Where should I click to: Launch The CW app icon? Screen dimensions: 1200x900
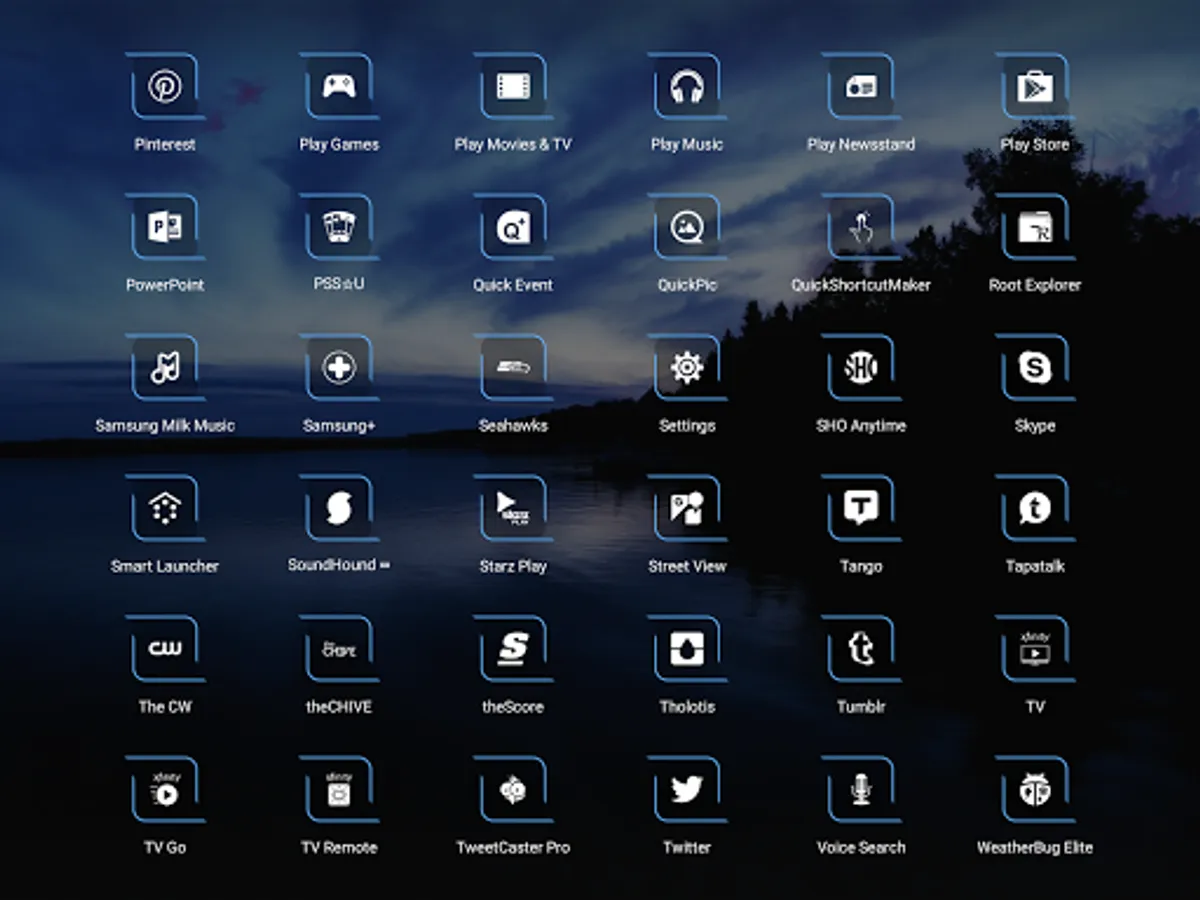coord(165,650)
